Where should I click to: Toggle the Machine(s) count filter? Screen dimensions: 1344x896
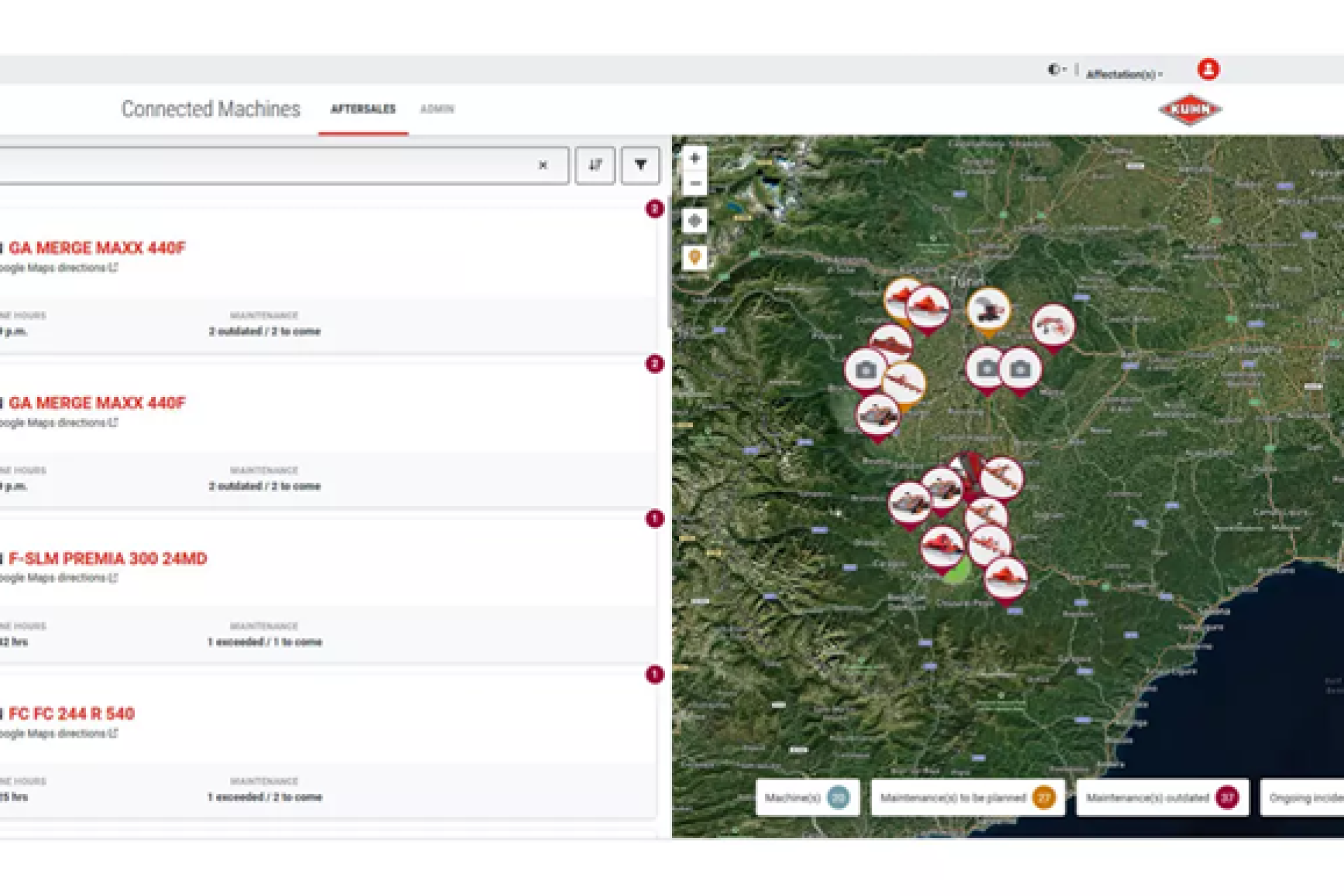coord(807,797)
